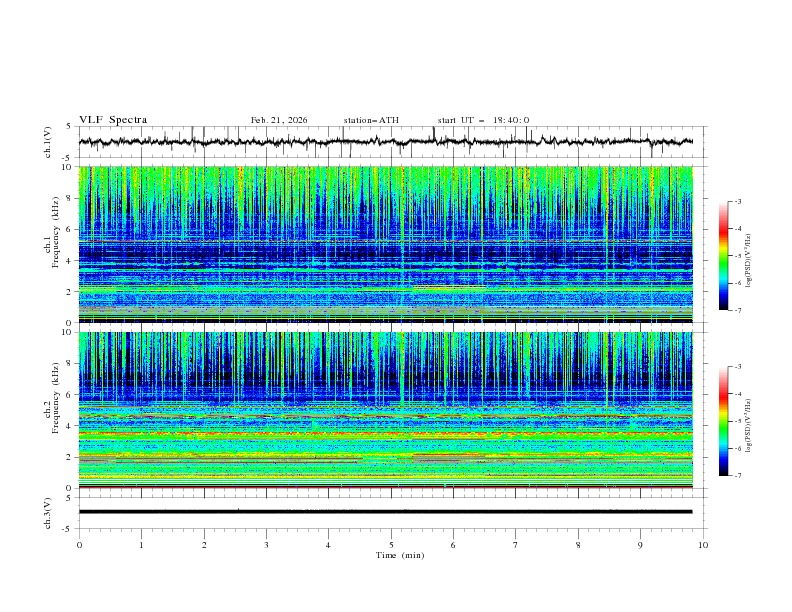The width and height of the screenshot is (792, 612).
Task: Click time axis tick label "2"
Action: click(x=204, y=545)
